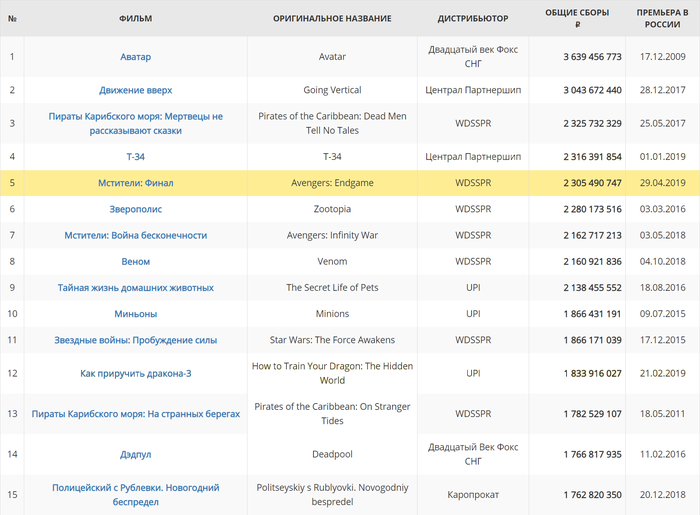Screen dimensions: 700x515
Task: Open «Пираты Карибского моря: На странных берегах»
Action: [x=135, y=413]
